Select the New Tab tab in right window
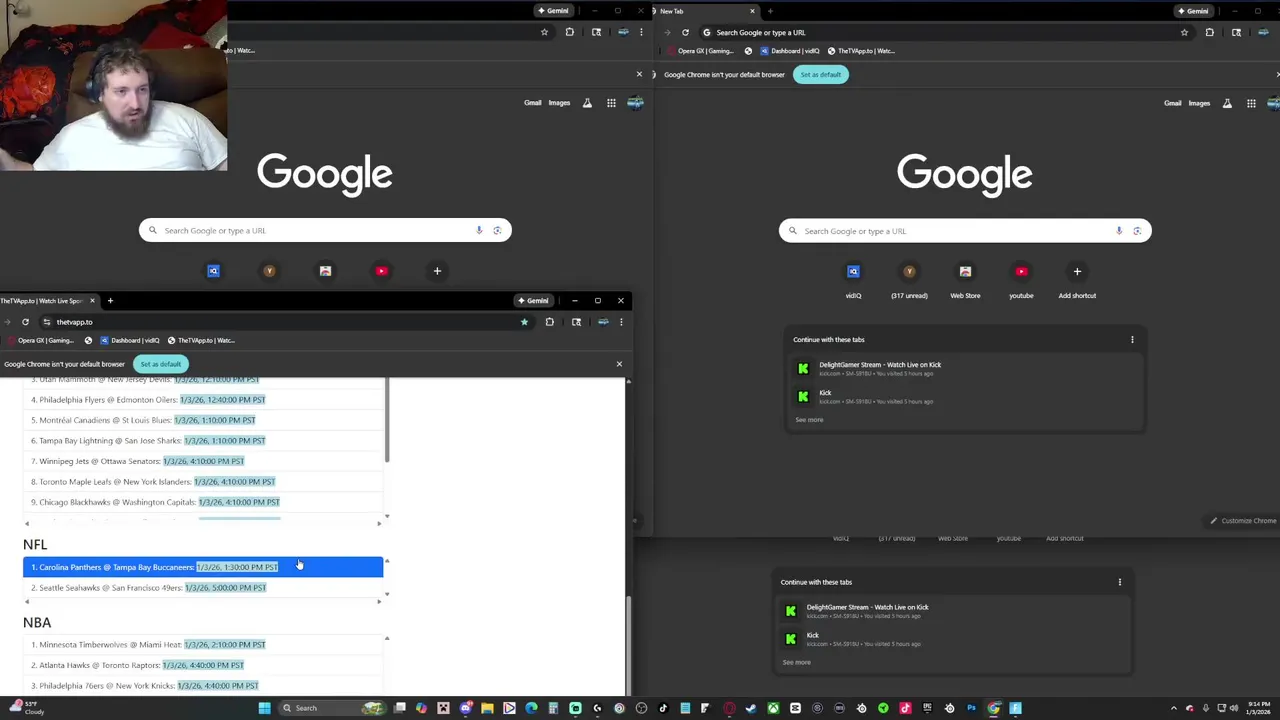This screenshot has width=1280, height=720. click(706, 11)
